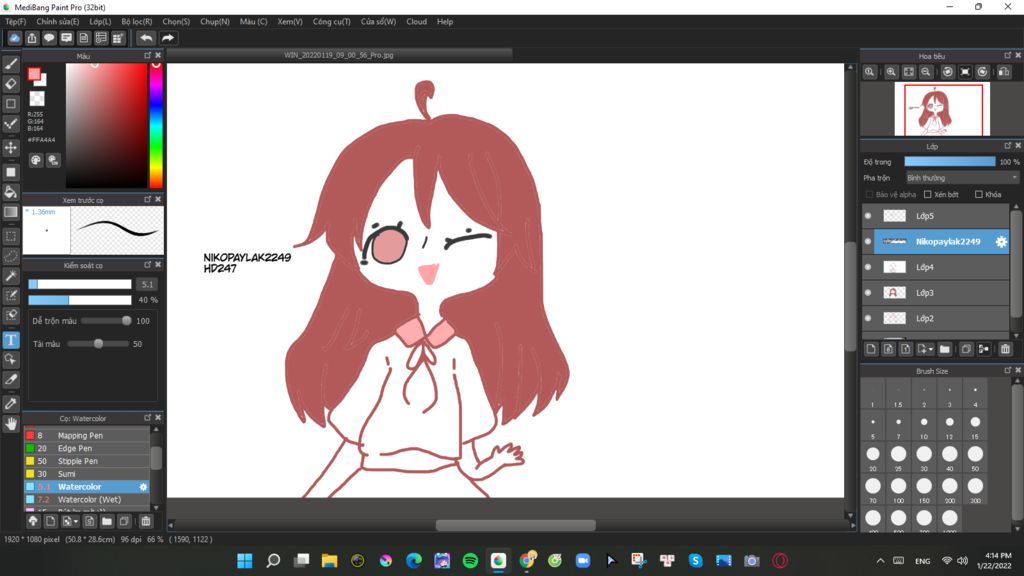Add a new raster layer

pyautogui.click(x=871, y=349)
